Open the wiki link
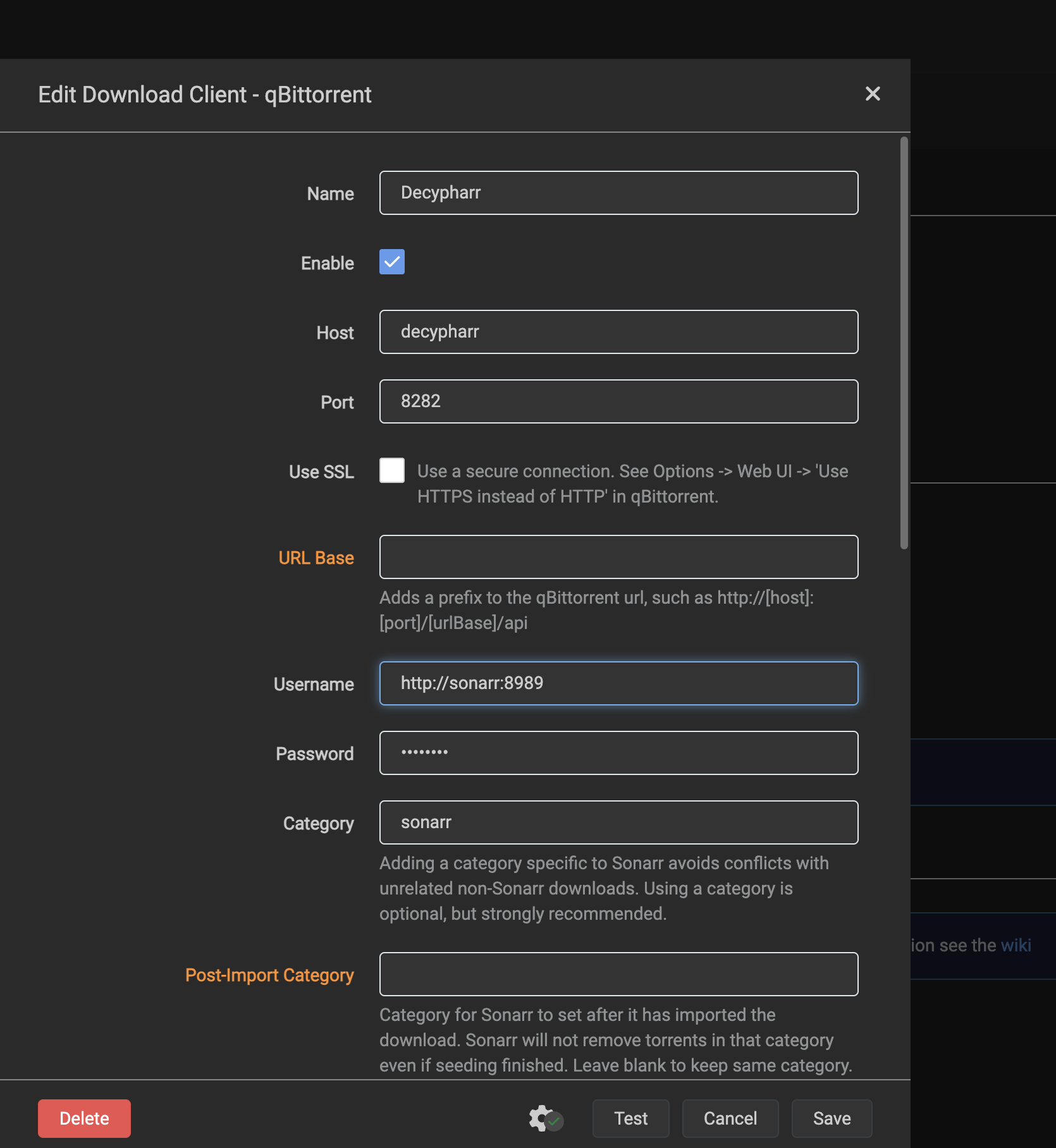This screenshot has width=1056, height=1148. pyautogui.click(x=1016, y=945)
